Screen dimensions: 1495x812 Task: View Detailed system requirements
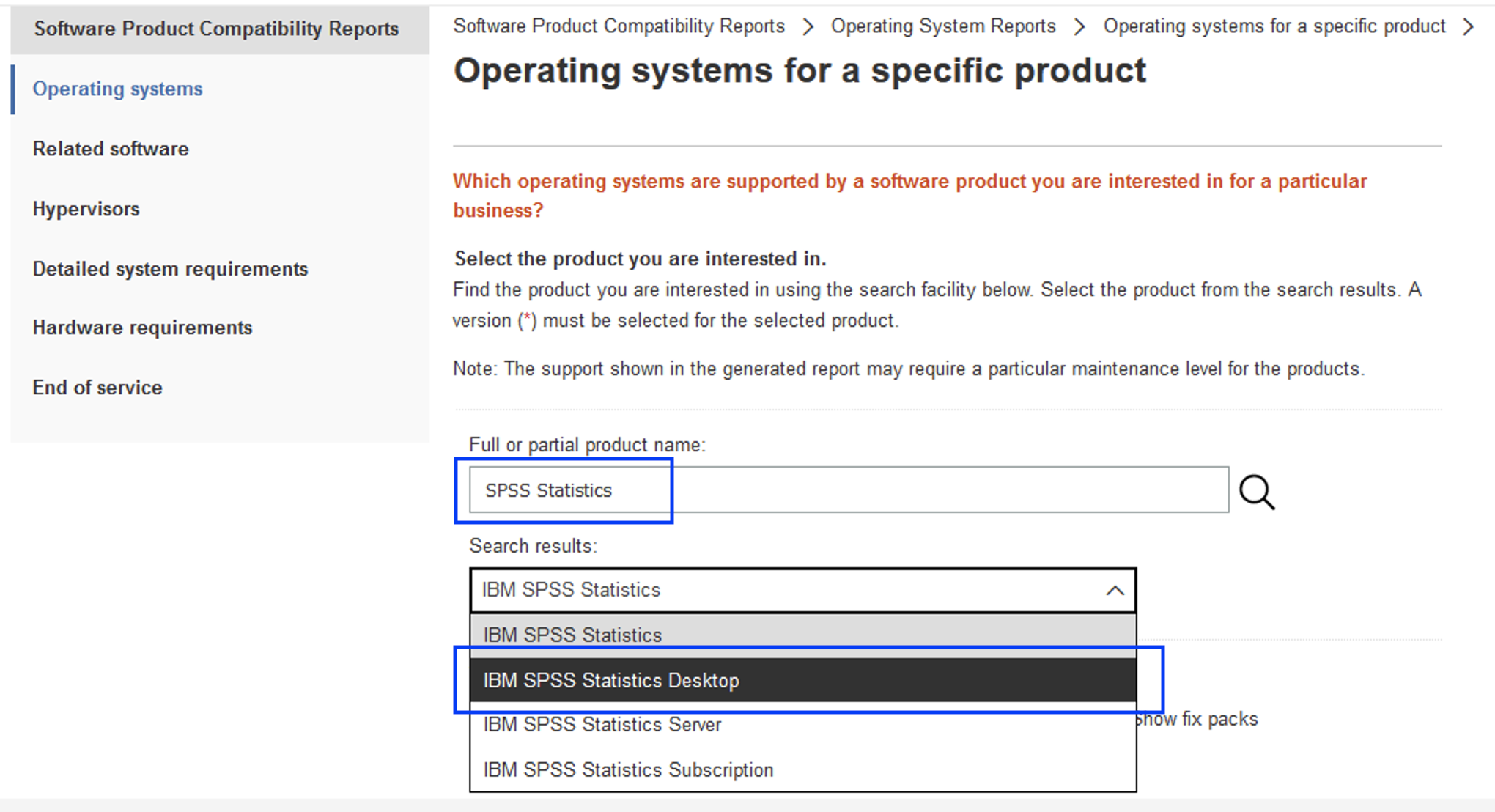point(170,268)
